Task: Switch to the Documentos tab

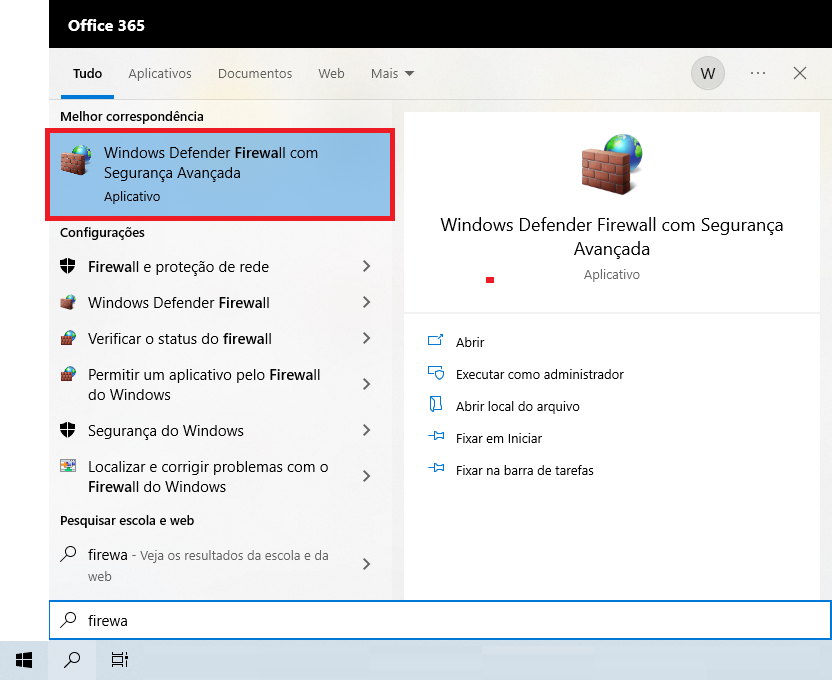Action: click(255, 74)
